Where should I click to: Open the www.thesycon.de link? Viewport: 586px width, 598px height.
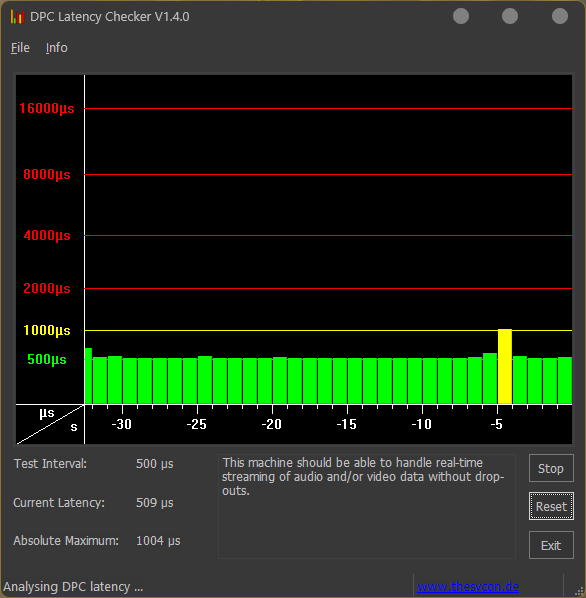(x=467, y=586)
